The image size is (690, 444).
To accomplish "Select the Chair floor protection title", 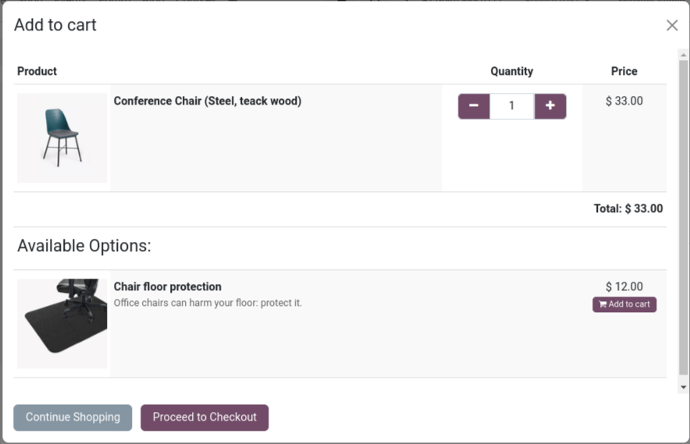I will [167, 286].
